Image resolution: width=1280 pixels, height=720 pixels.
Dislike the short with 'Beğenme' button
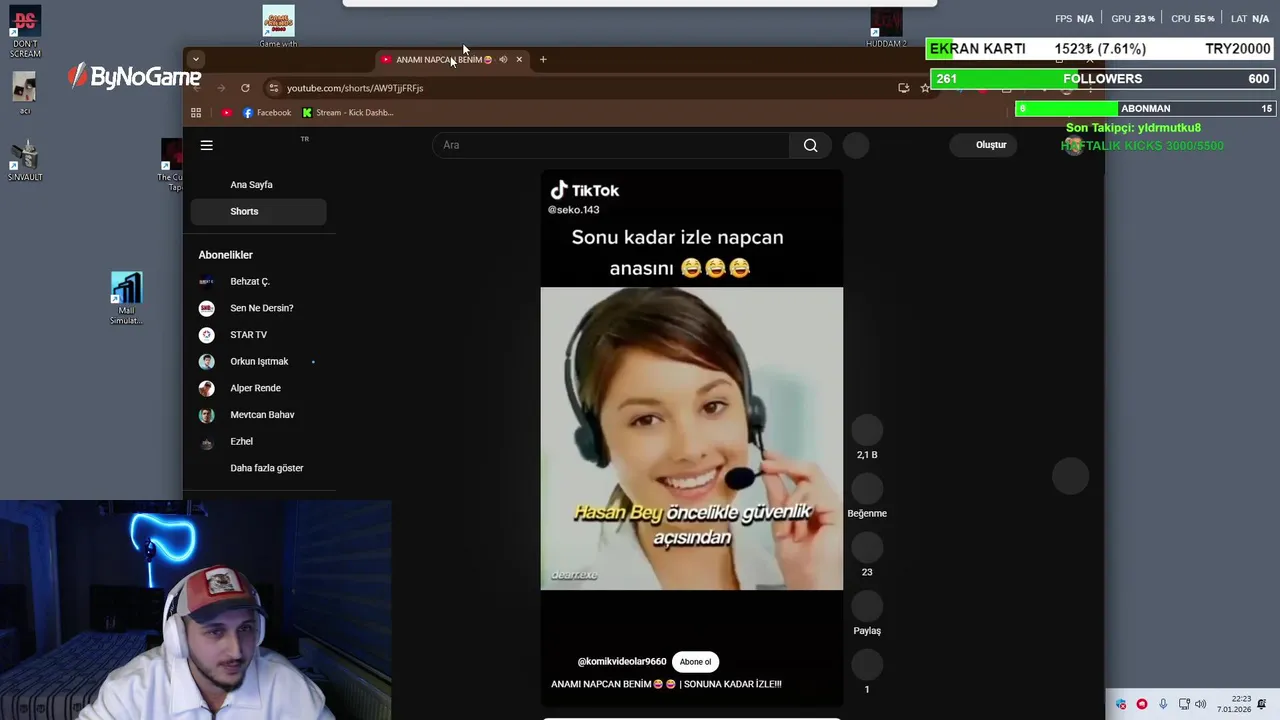click(x=867, y=489)
